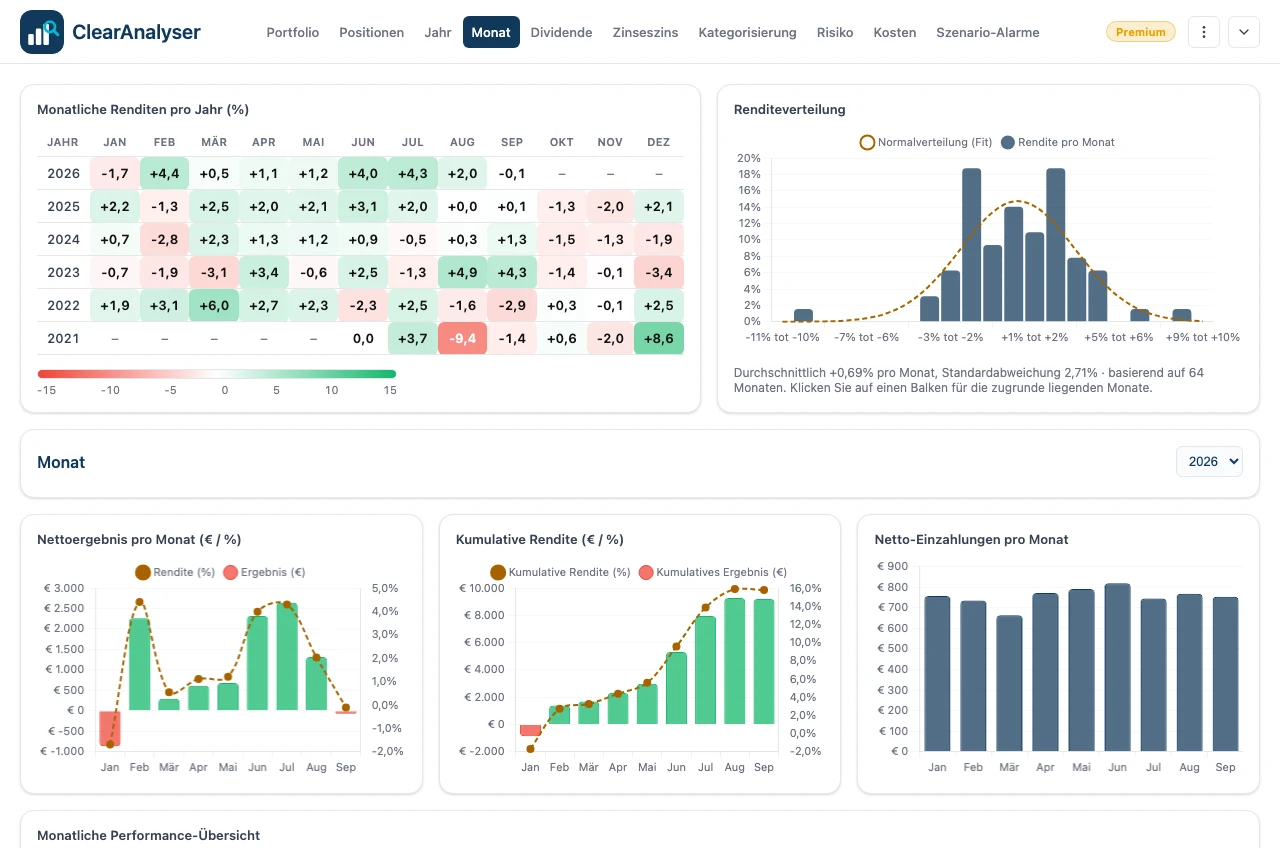Toggle Rendite pro Monat legend series

(1058, 142)
